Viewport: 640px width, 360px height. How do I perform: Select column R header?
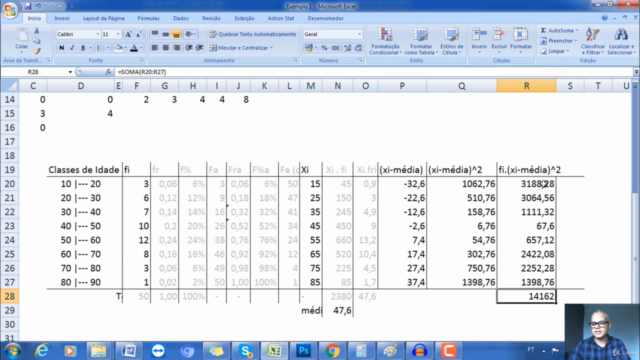(526, 86)
